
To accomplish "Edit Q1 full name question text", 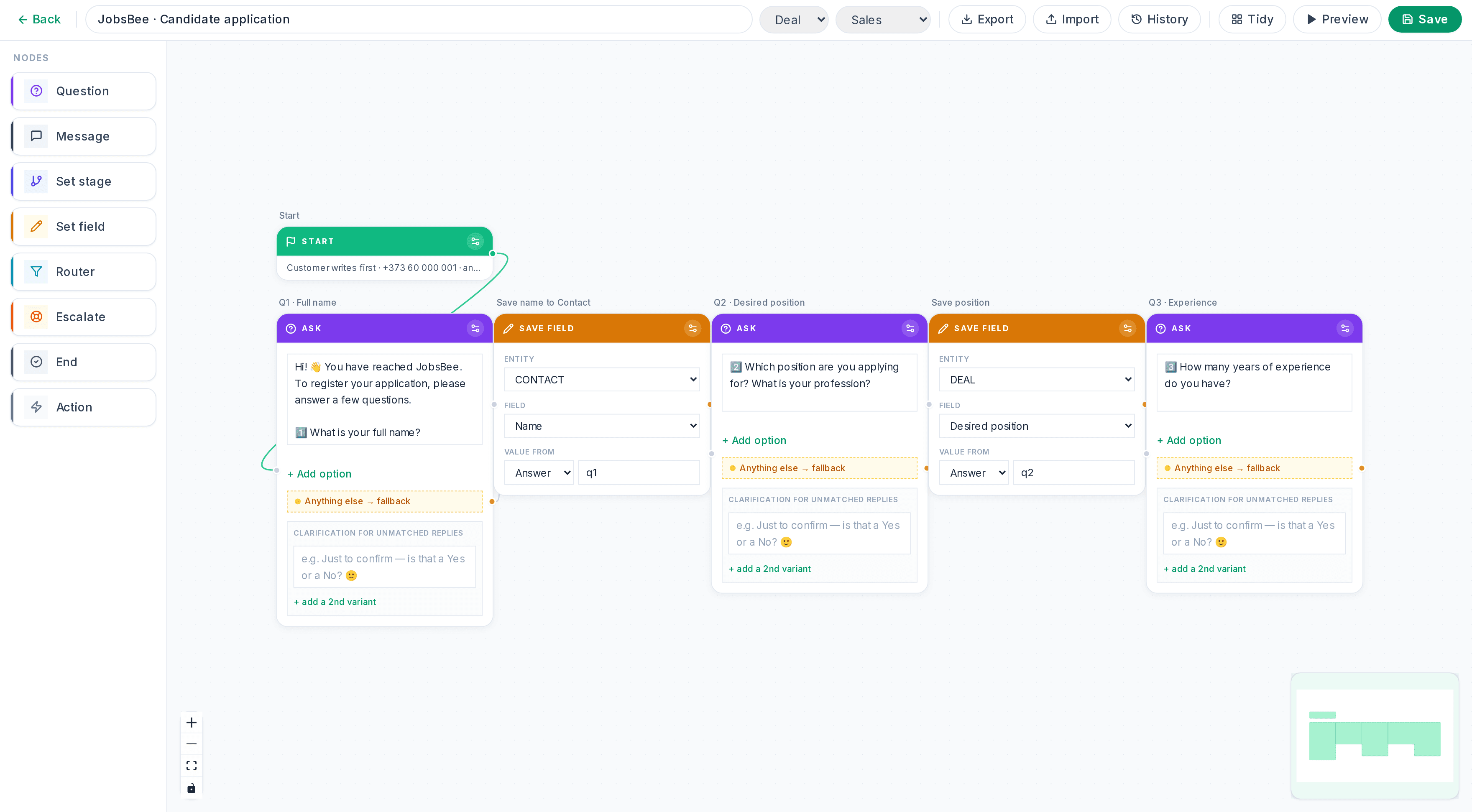I will coord(385,399).
